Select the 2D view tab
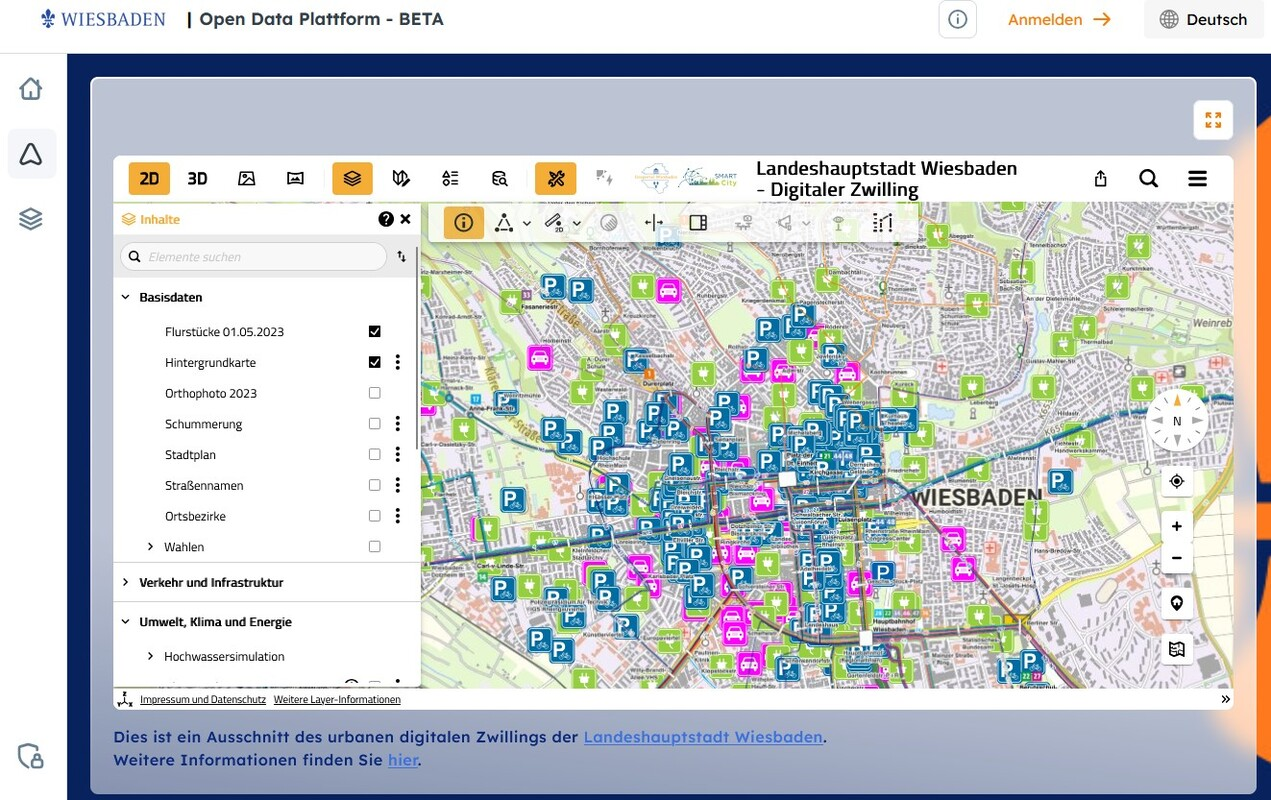 click(x=149, y=178)
